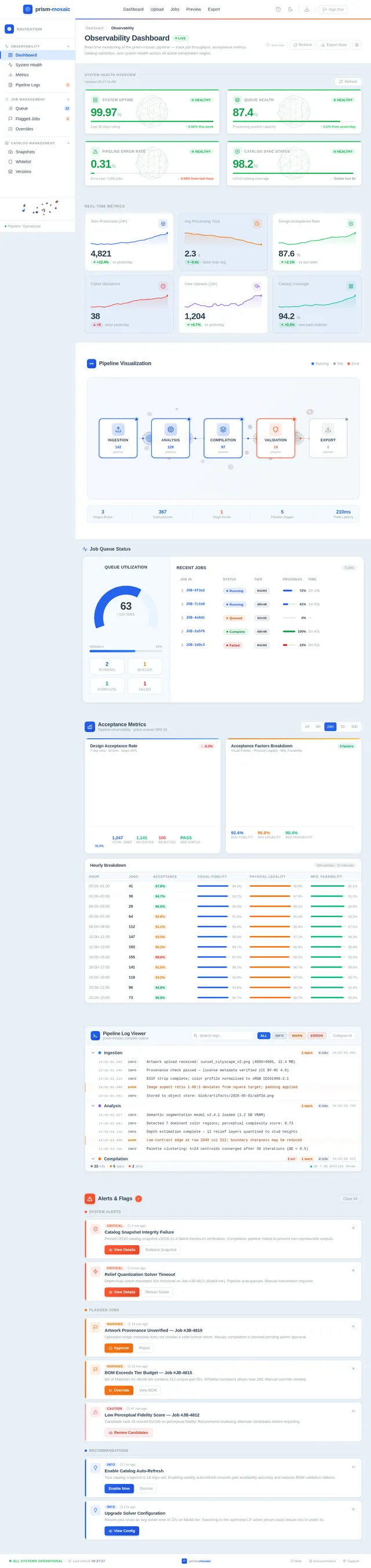Click the download icon in top header

coord(307,9)
